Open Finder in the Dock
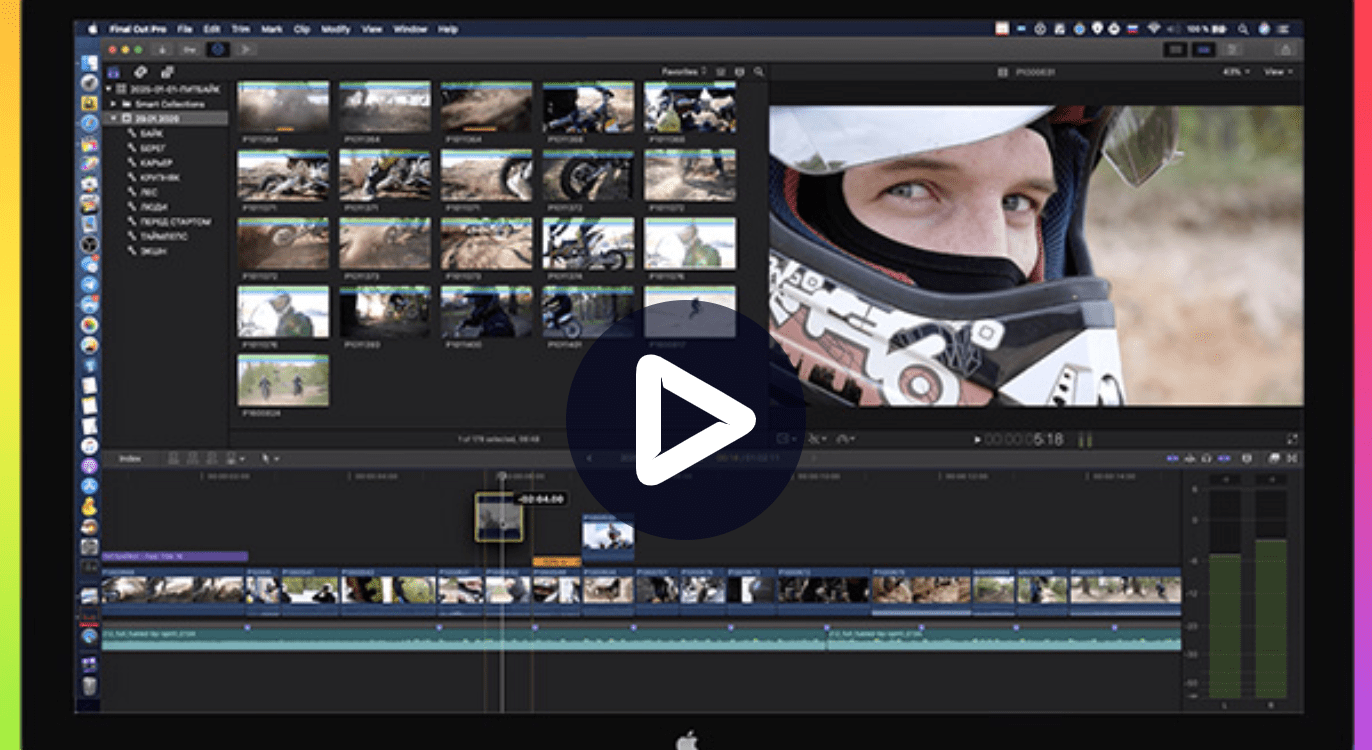 (x=89, y=65)
